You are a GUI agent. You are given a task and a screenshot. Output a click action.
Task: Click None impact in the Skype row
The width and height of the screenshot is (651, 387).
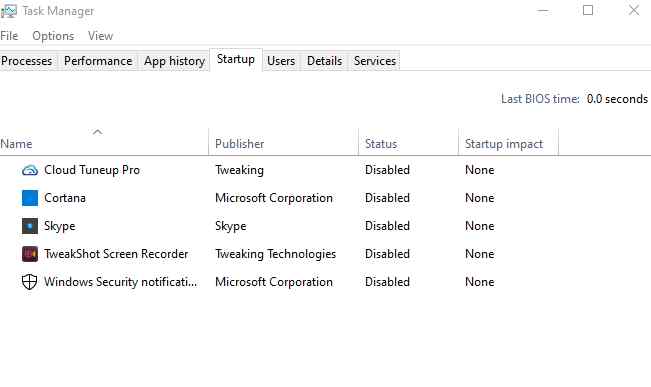(480, 226)
